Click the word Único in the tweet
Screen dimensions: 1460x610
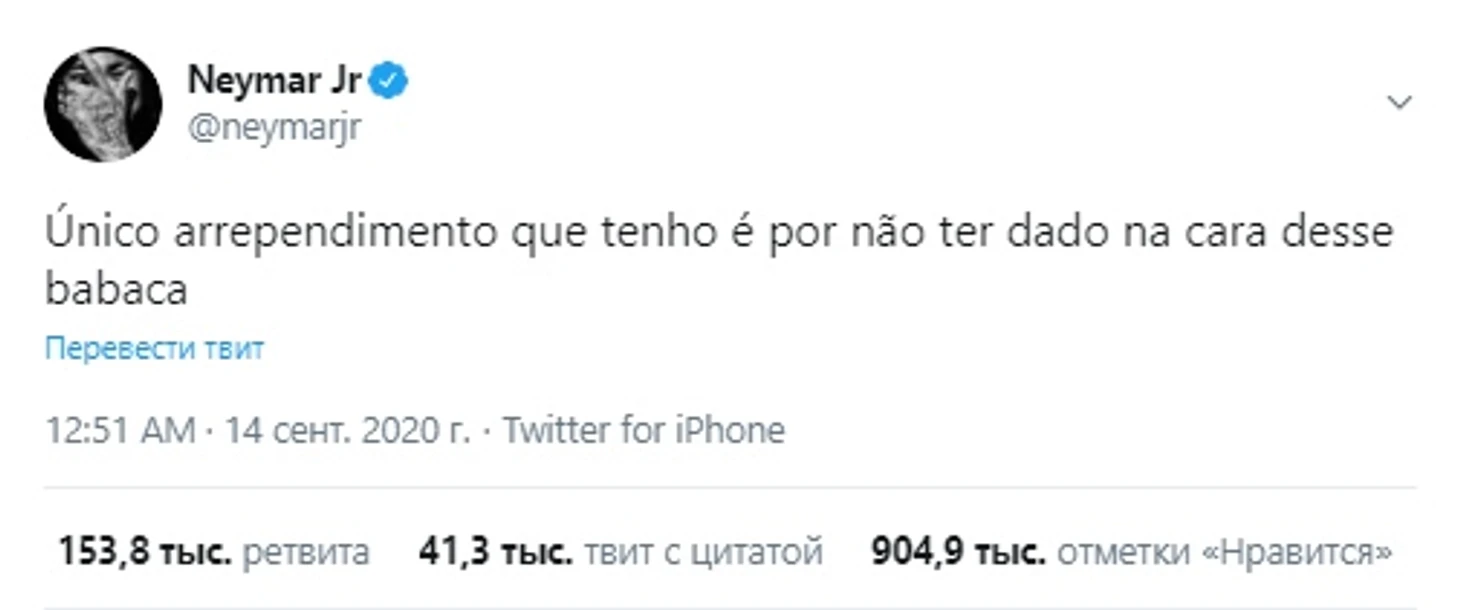tap(101, 233)
